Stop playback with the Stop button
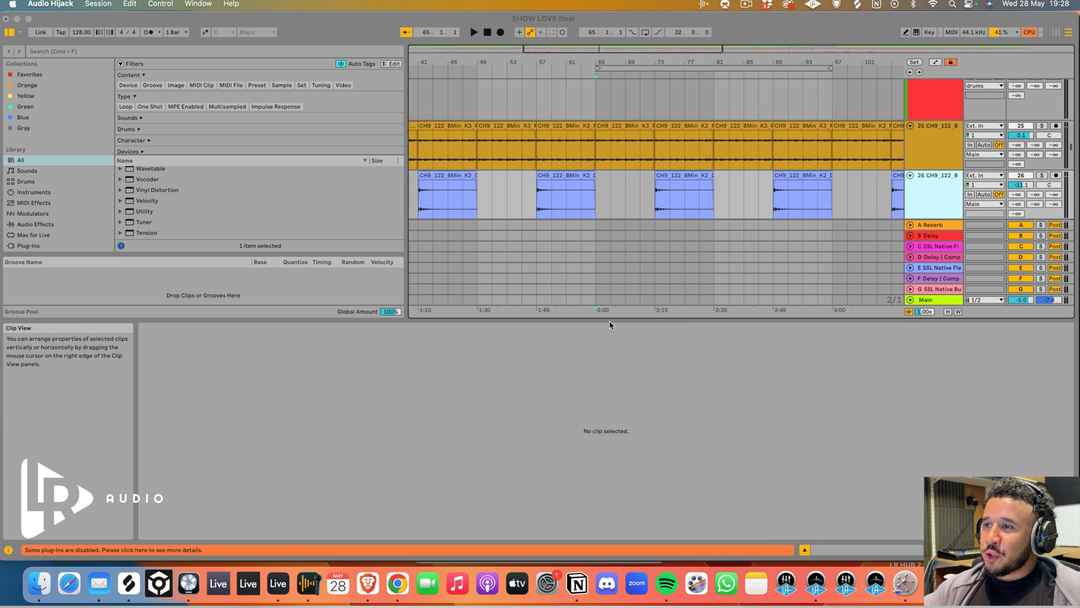 click(487, 32)
